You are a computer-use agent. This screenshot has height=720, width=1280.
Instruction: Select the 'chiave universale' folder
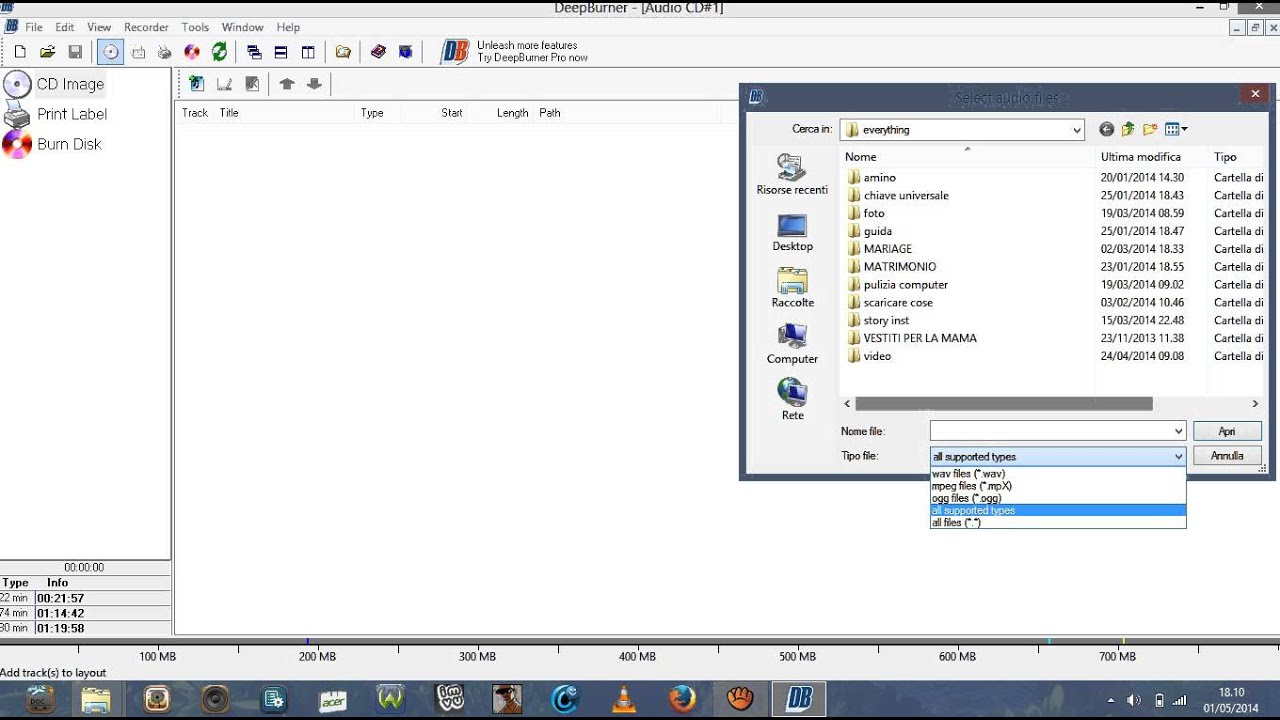(897, 195)
